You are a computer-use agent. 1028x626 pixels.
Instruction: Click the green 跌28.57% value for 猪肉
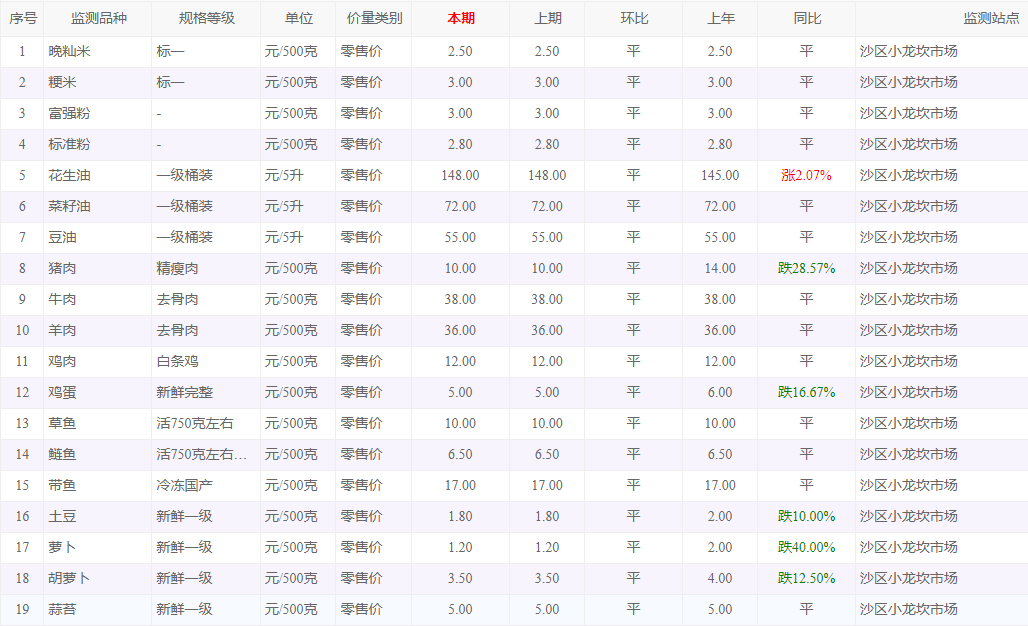806,268
